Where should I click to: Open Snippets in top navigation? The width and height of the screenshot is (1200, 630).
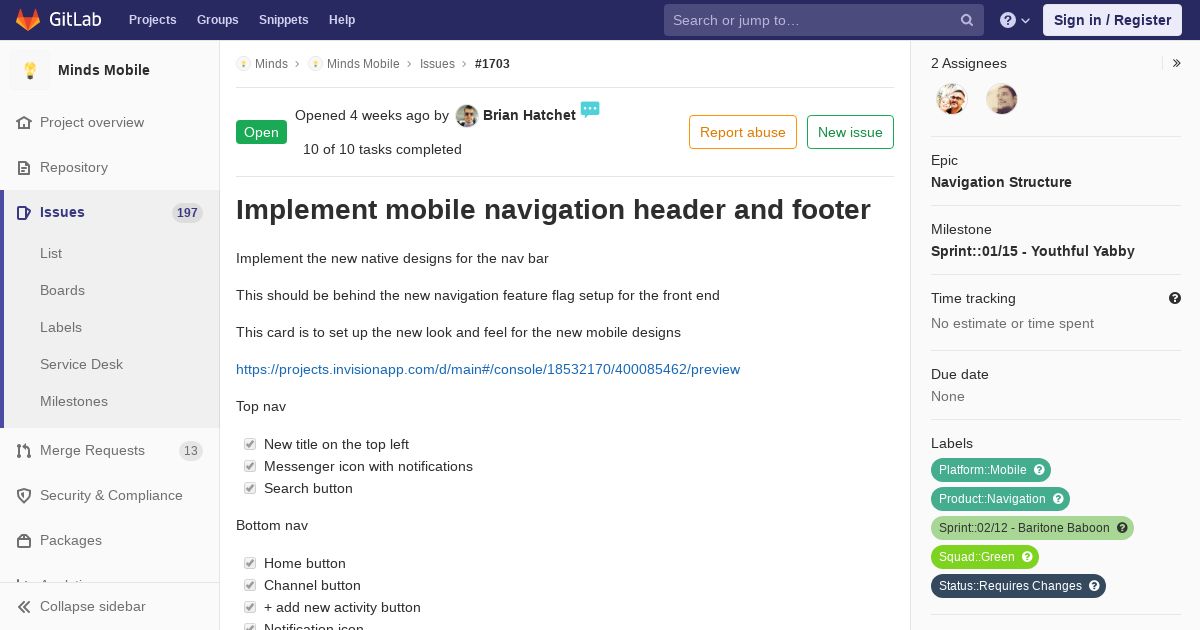(x=283, y=20)
